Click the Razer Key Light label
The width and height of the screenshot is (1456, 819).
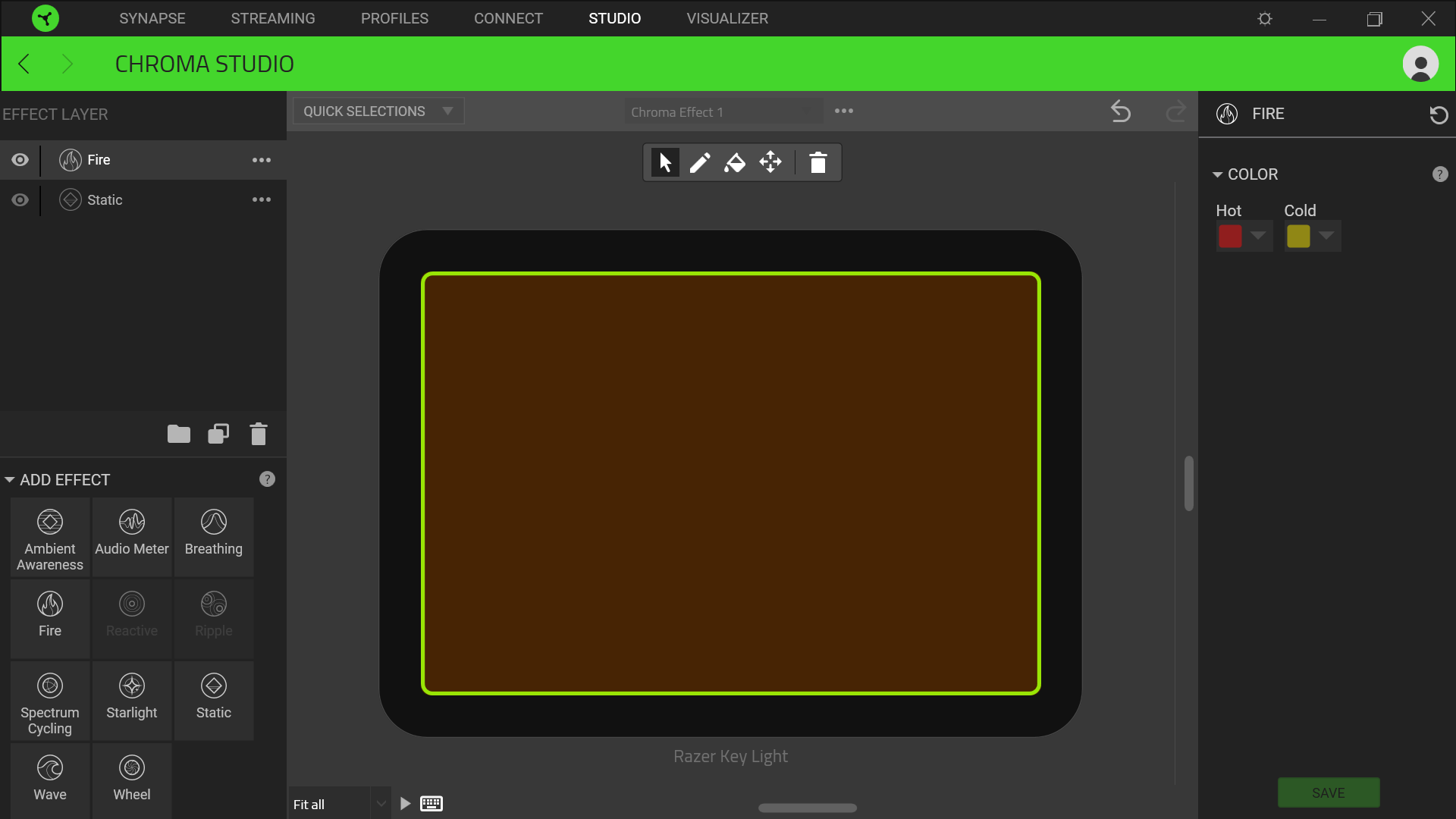[x=730, y=756]
